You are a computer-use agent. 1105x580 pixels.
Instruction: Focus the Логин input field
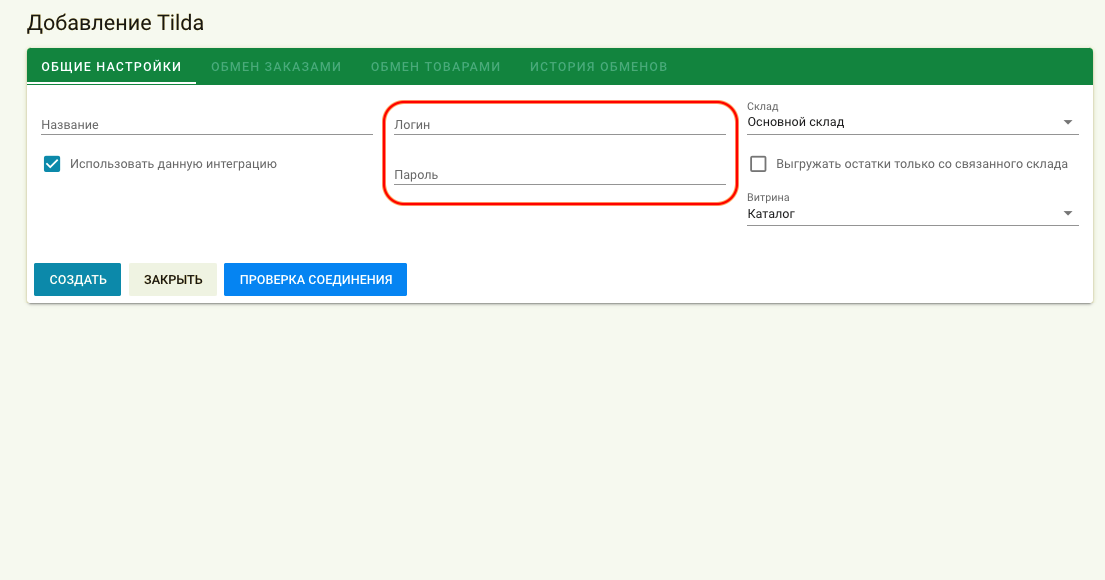pos(560,125)
